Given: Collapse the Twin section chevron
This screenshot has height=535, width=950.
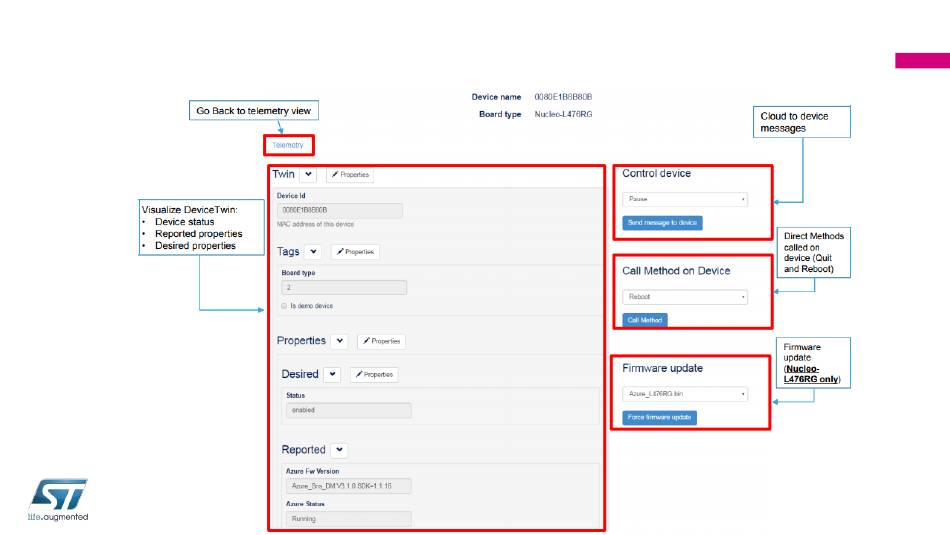Looking at the screenshot, I should tap(308, 174).
